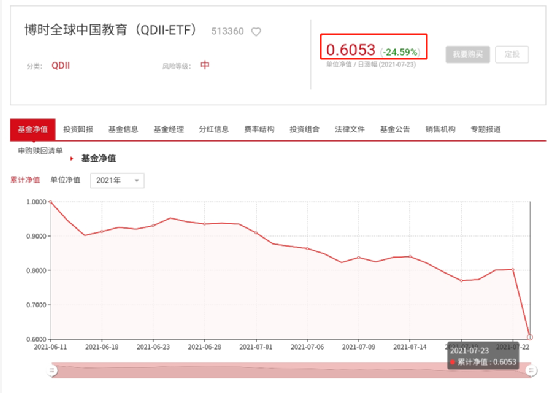Image resolution: width=553 pixels, height=393 pixels.
Task: Open the 基金经理 tab
Action: click(x=169, y=129)
